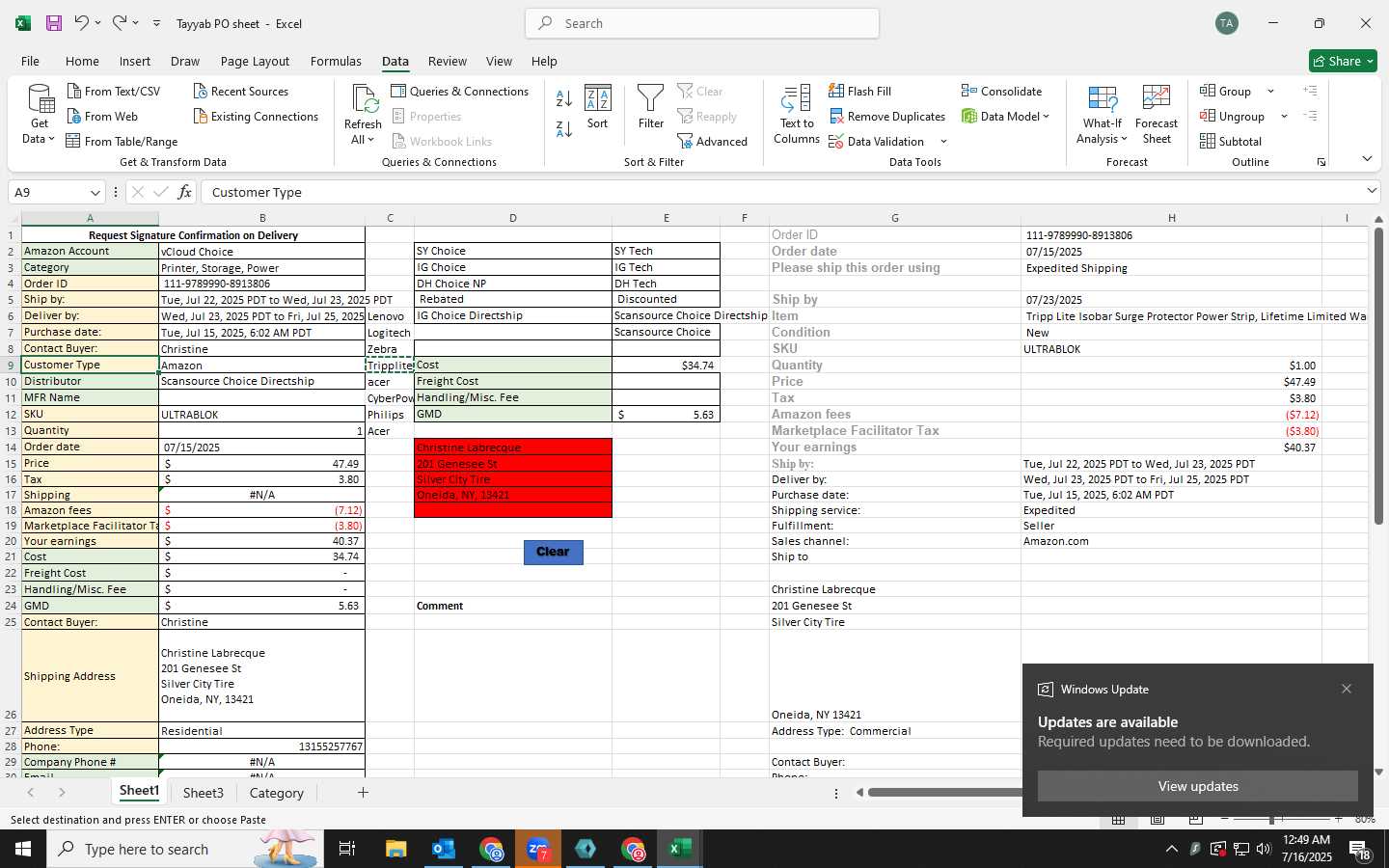Open Data Validation dropdown arrow
The image size is (1389, 868).
click(943, 142)
